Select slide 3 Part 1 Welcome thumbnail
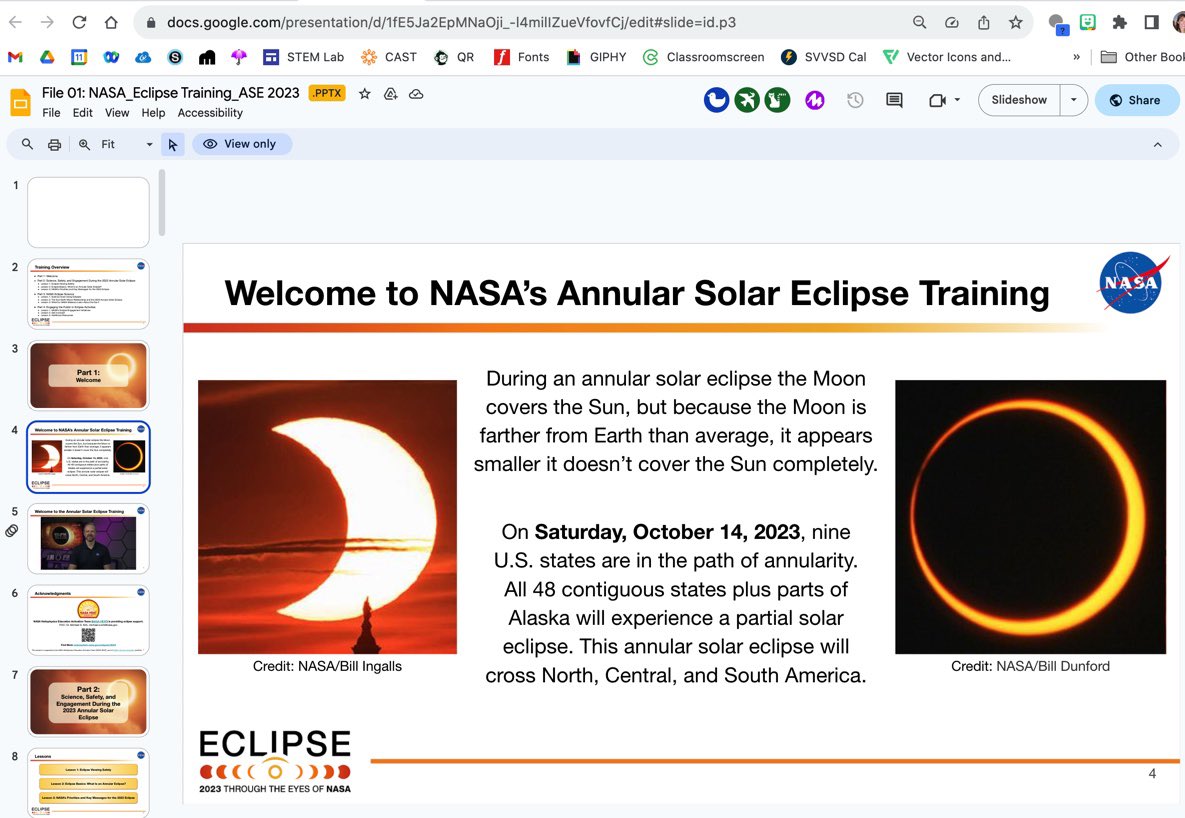The height and width of the screenshot is (818, 1185). (x=88, y=375)
